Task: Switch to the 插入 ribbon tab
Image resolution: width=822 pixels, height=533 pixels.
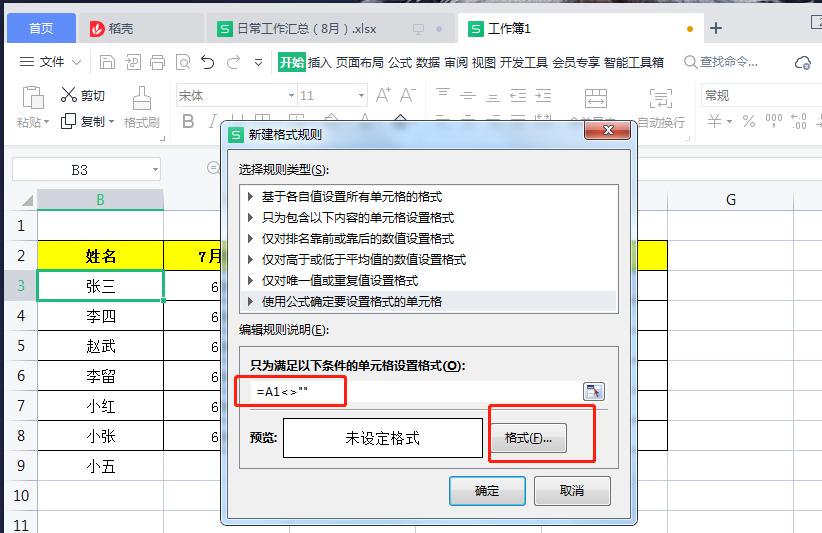Action: click(319, 62)
